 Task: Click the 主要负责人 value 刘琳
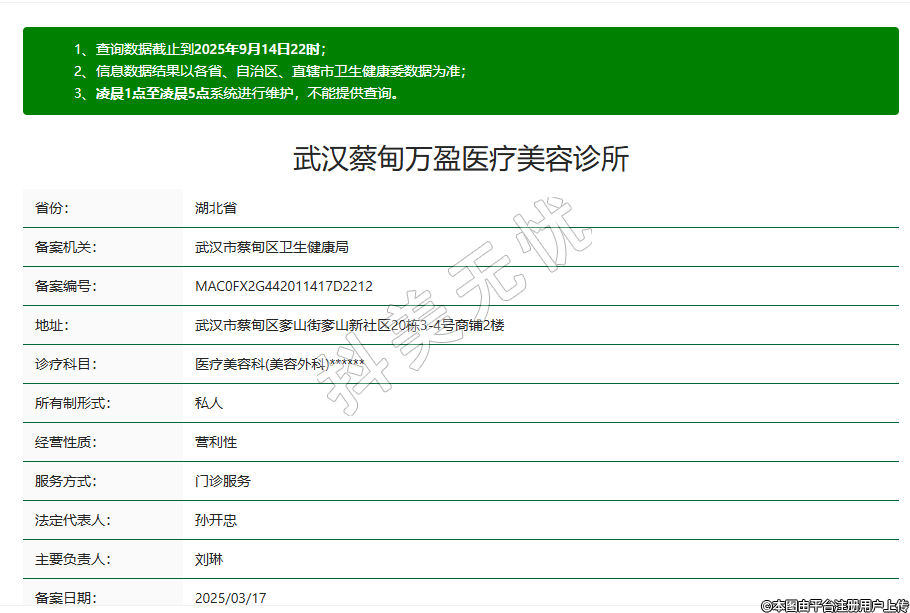click(x=209, y=559)
